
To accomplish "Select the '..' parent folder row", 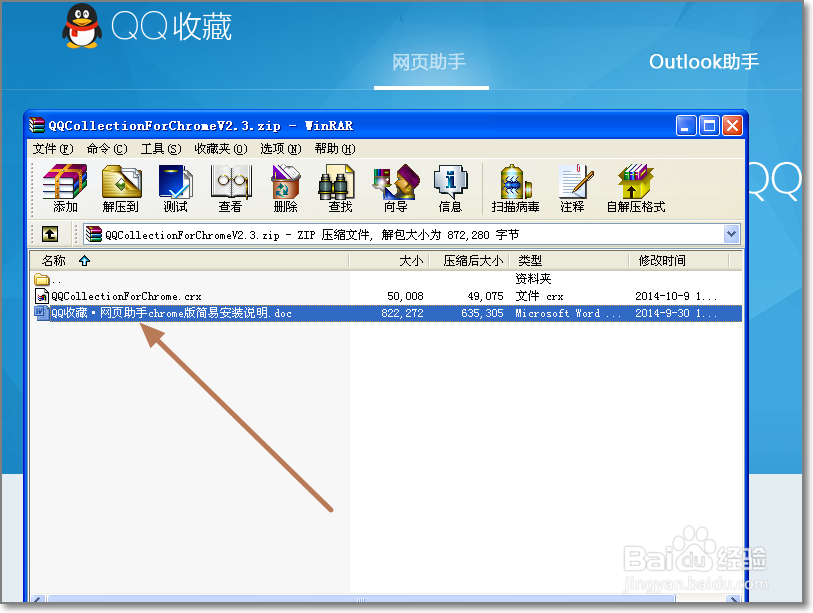I will click(386, 280).
